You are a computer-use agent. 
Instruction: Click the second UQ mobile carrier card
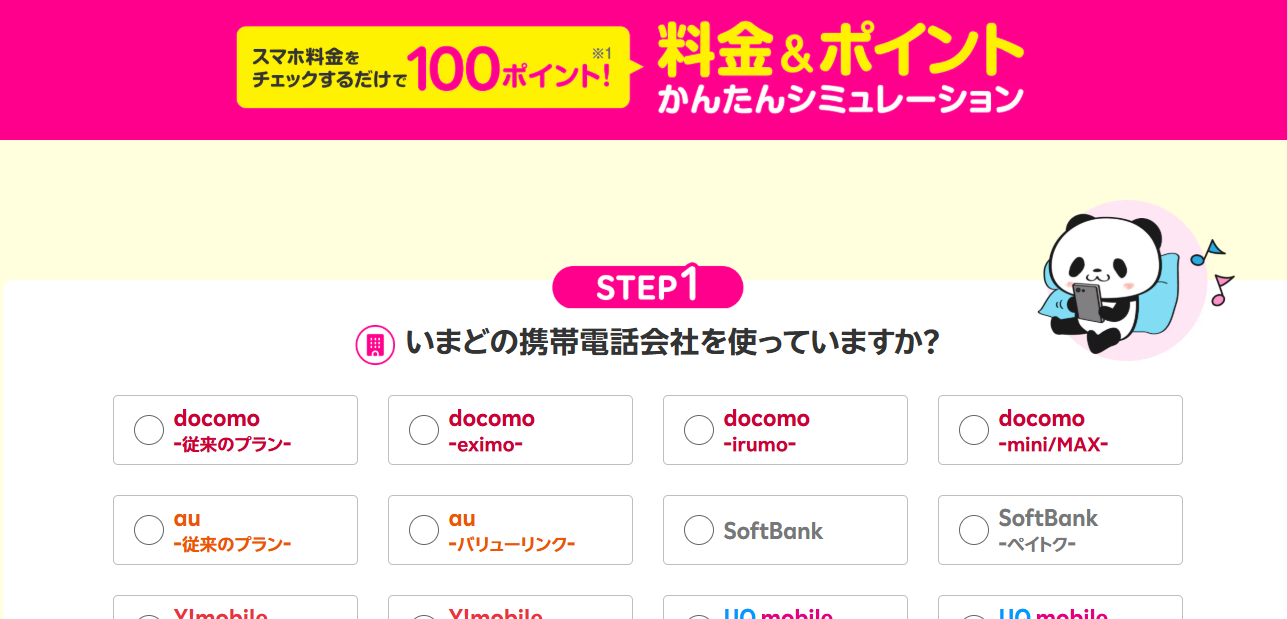coord(1060,608)
